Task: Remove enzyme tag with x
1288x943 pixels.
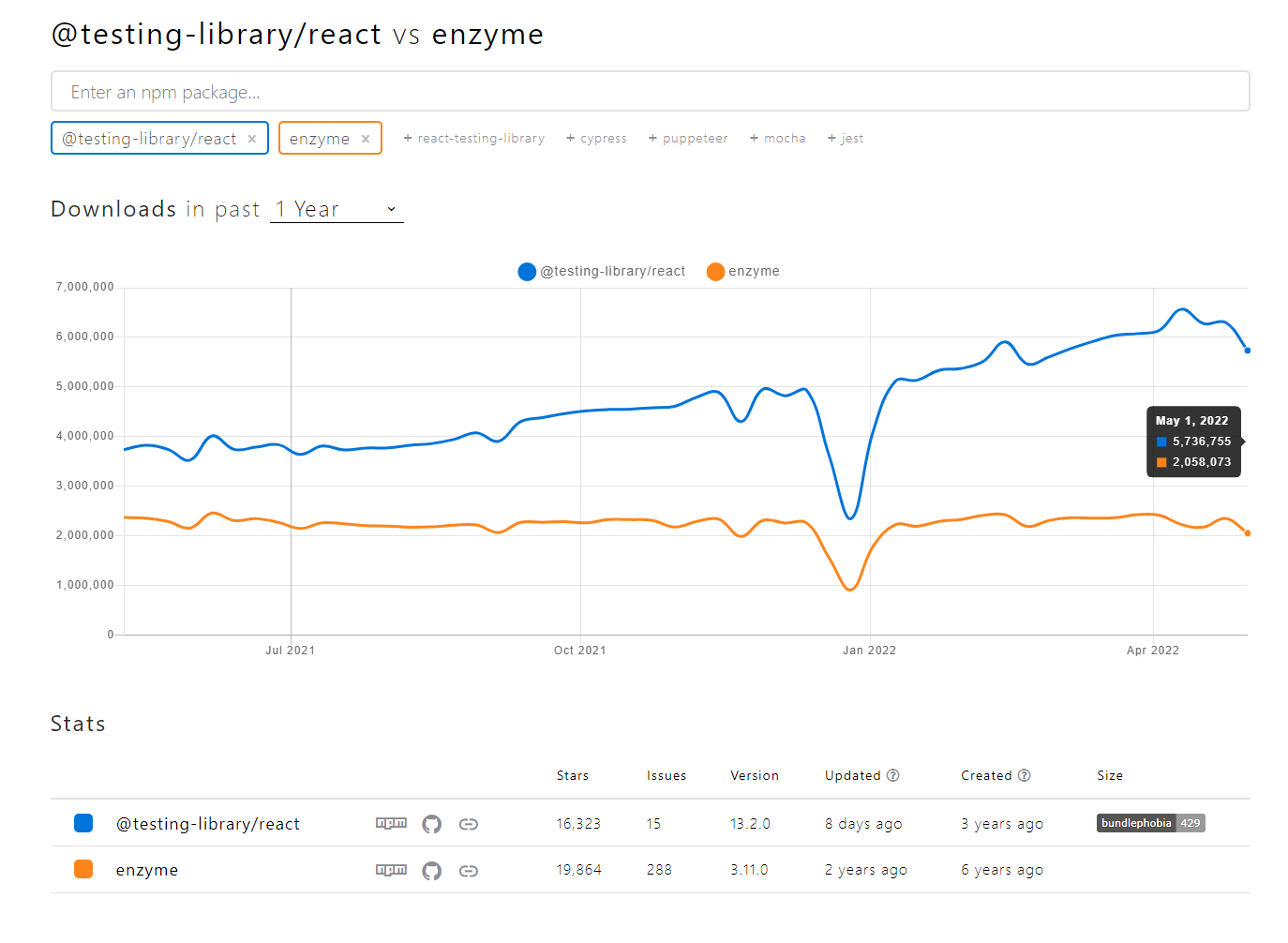Action: [x=366, y=139]
